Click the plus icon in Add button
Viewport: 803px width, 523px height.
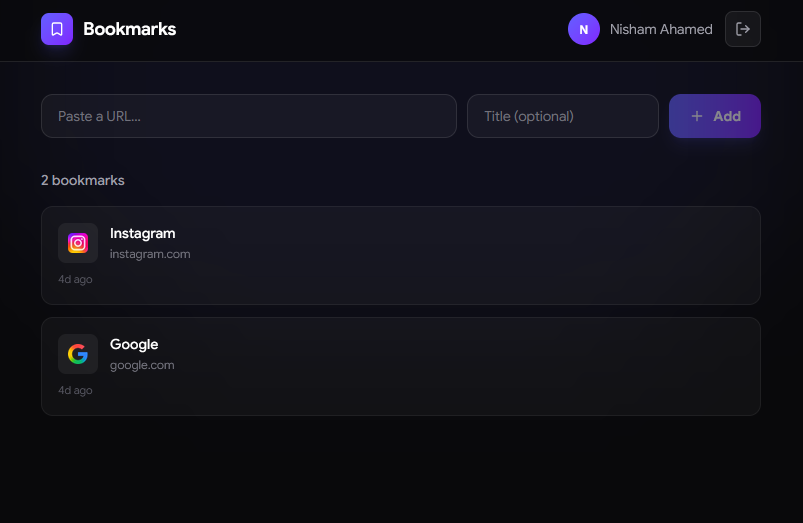(697, 116)
